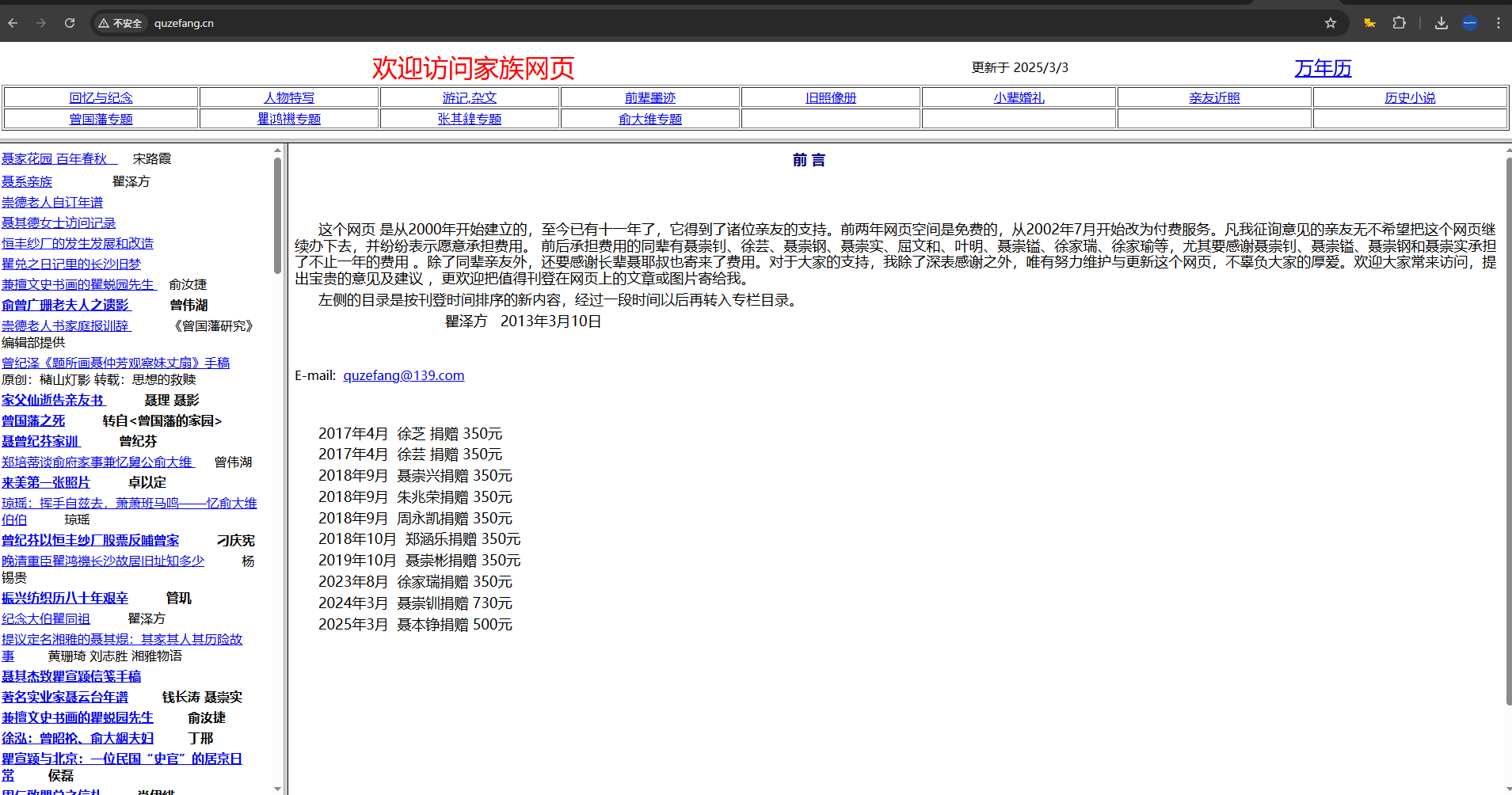Open browser downloads icon
The image size is (1512, 795).
coord(1442,23)
